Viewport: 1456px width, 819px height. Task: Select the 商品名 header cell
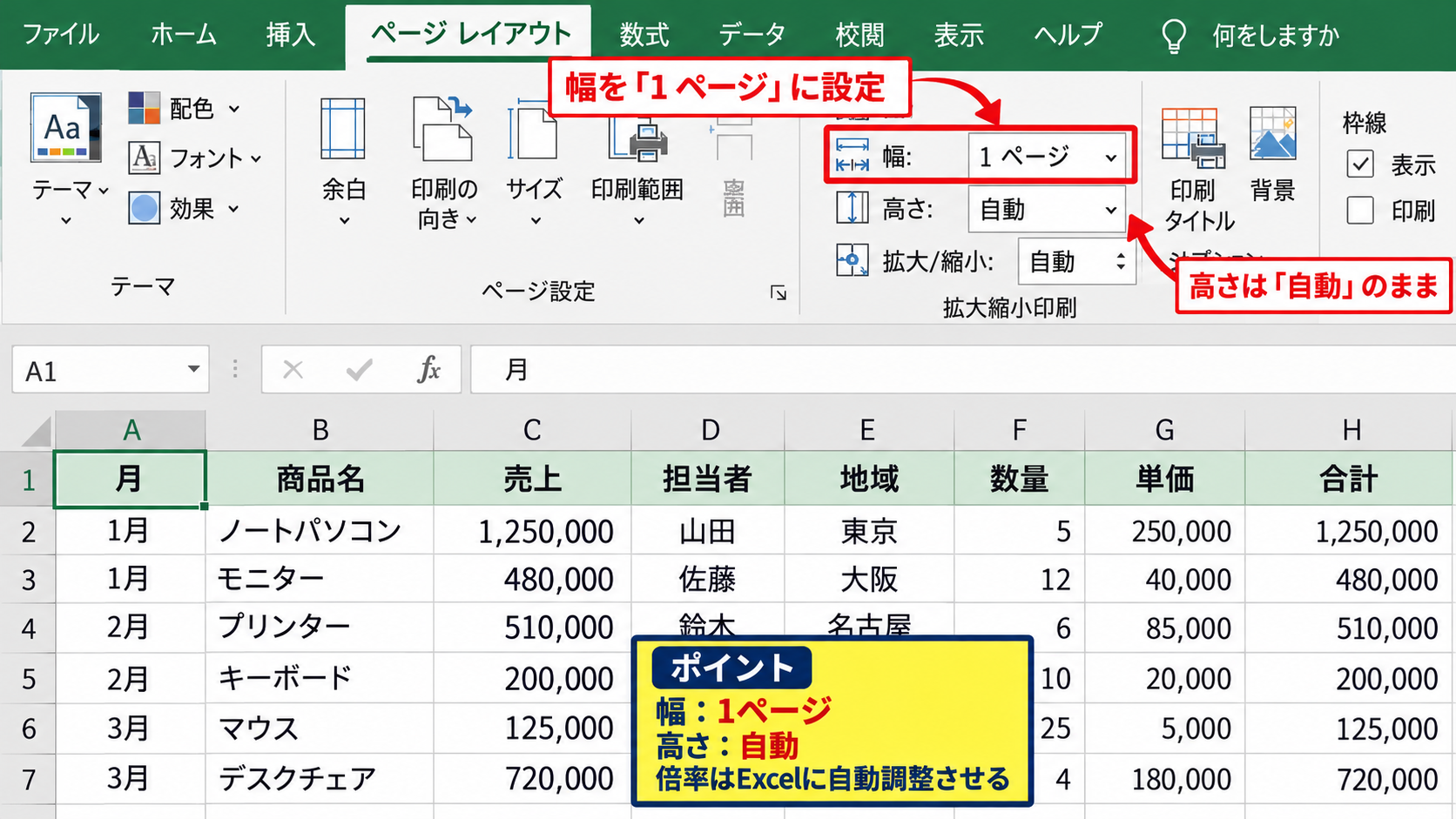320,478
